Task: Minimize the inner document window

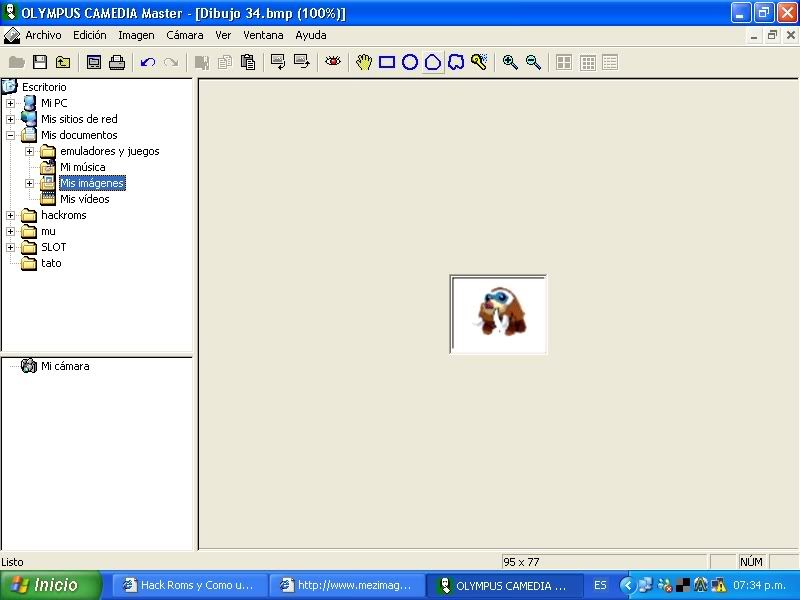Action: click(x=754, y=35)
